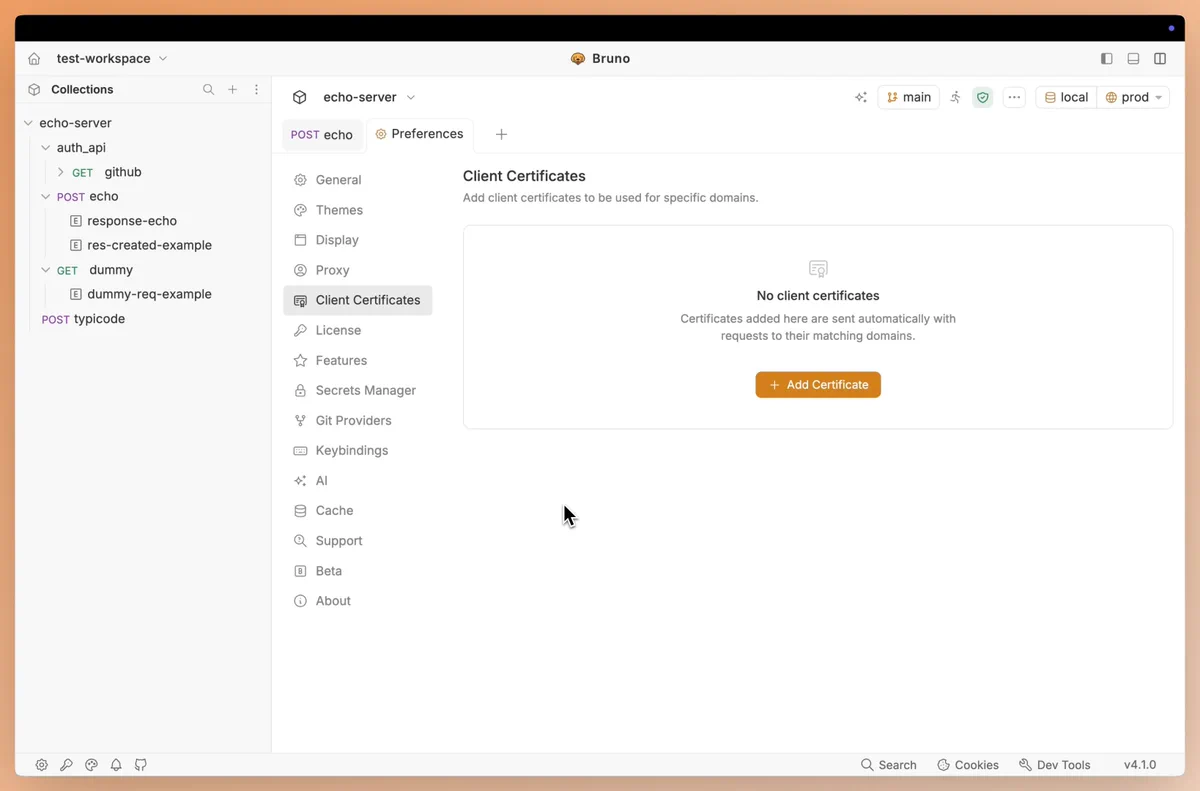Click the v4.1.0 version label
Screen dimensions: 1200x791
(x=1140, y=765)
